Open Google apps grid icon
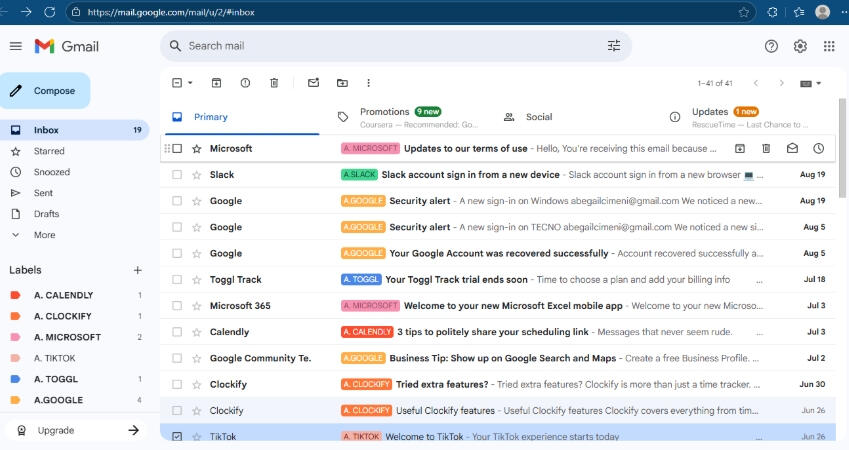 (829, 46)
